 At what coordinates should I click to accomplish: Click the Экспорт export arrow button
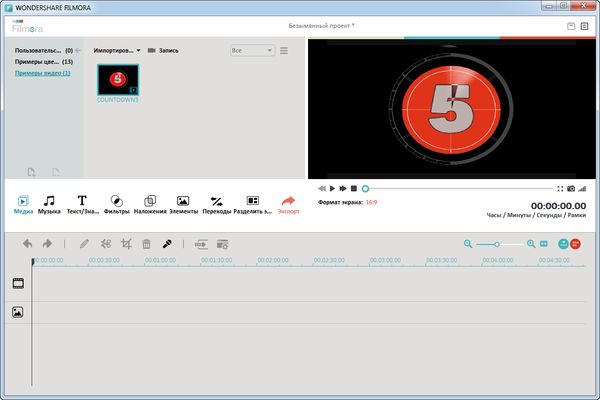[288, 204]
